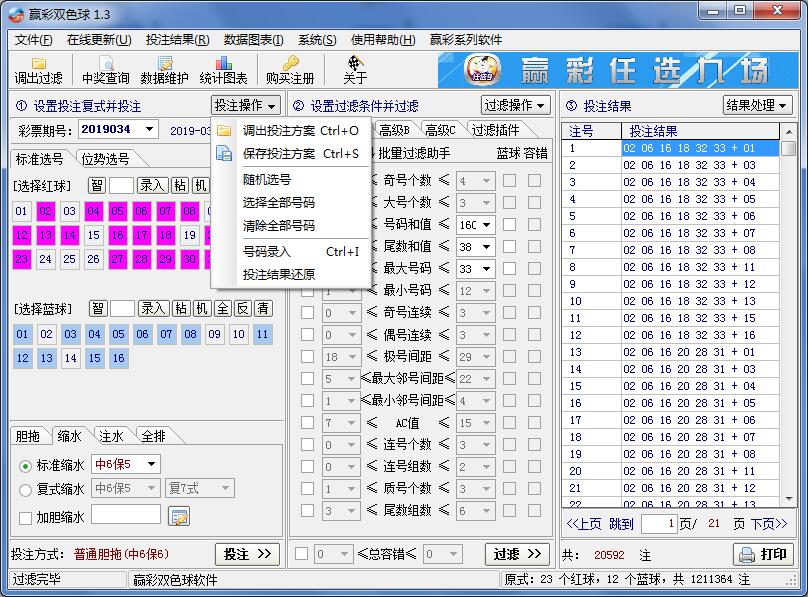Open the 结果处理 dropdown
The image size is (808, 597).
point(758,104)
